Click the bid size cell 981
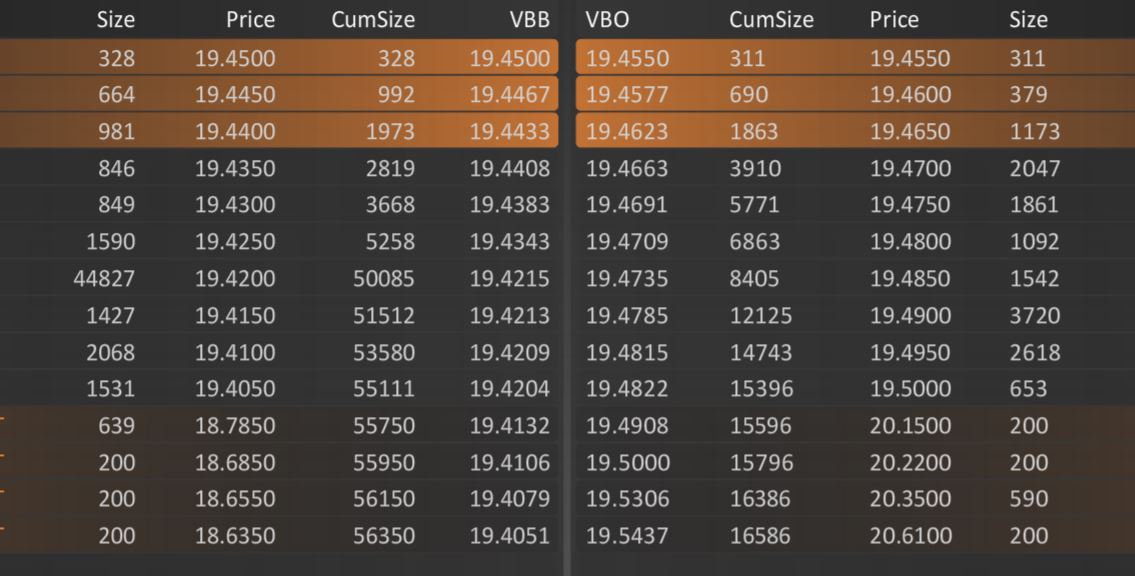 click(116, 132)
